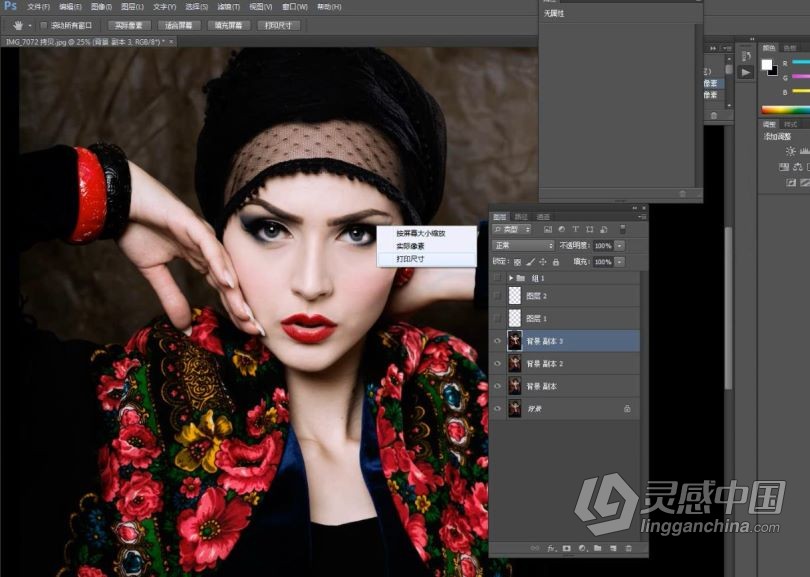
Task: Switch to the 路径 tab in layers panel
Action: pyautogui.click(x=521, y=217)
